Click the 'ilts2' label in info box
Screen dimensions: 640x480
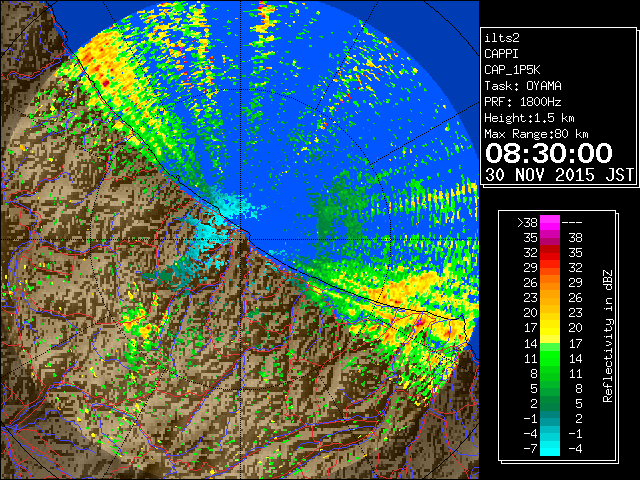point(502,38)
